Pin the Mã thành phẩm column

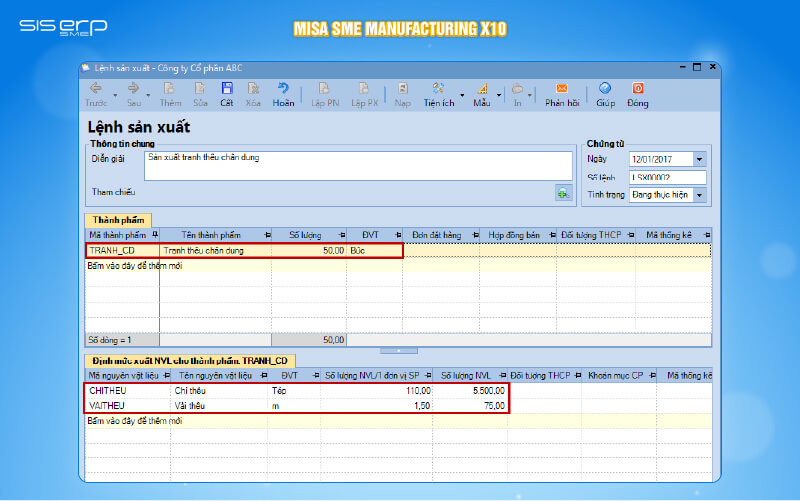155,235
